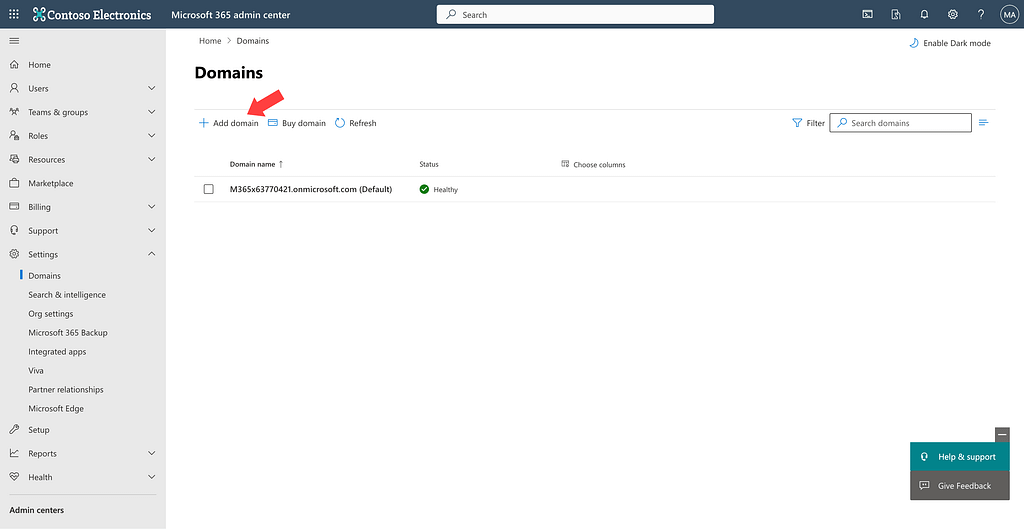Open the Cloud Shell icon in header
The height and width of the screenshot is (530, 1024).
click(x=867, y=15)
